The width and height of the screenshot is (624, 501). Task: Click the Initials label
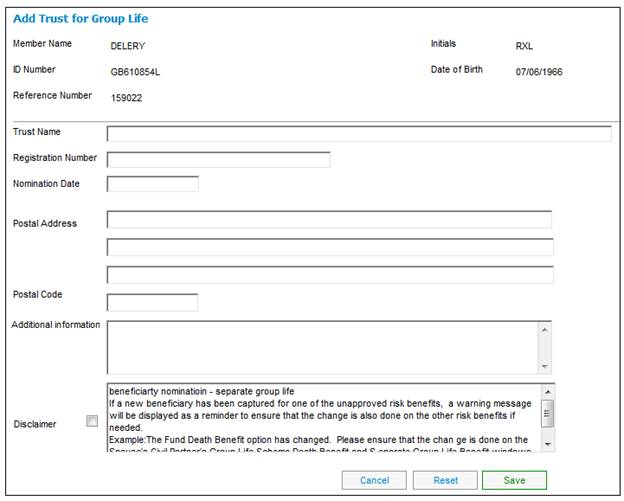tap(443, 44)
